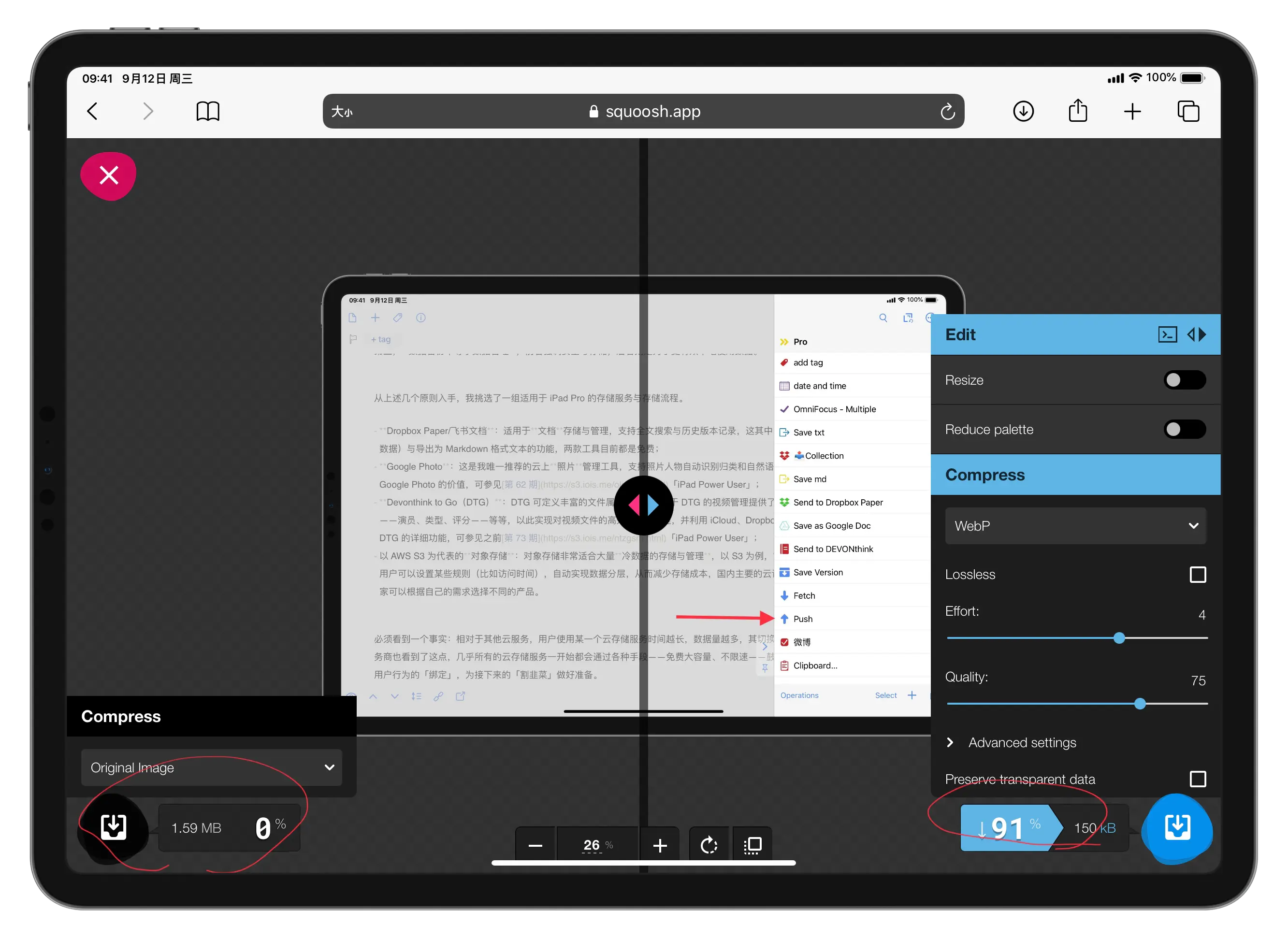The height and width of the screenshot is (940, 1288).
Task: Select 'OmniFocus - Multiple' in the preview
Action: 834,409
